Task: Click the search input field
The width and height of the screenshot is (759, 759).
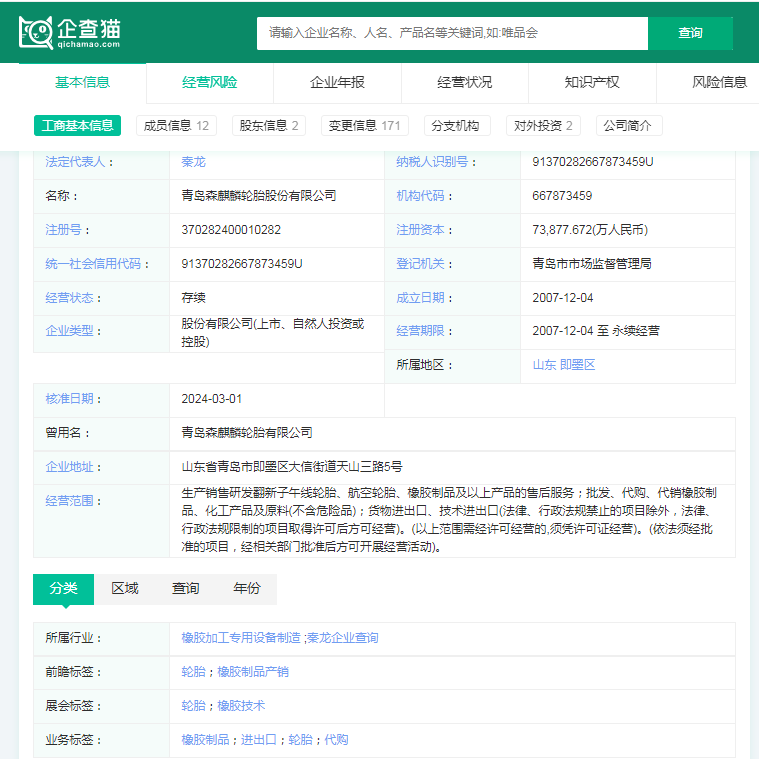Action: pyautogui.click(x=452, y=33)
